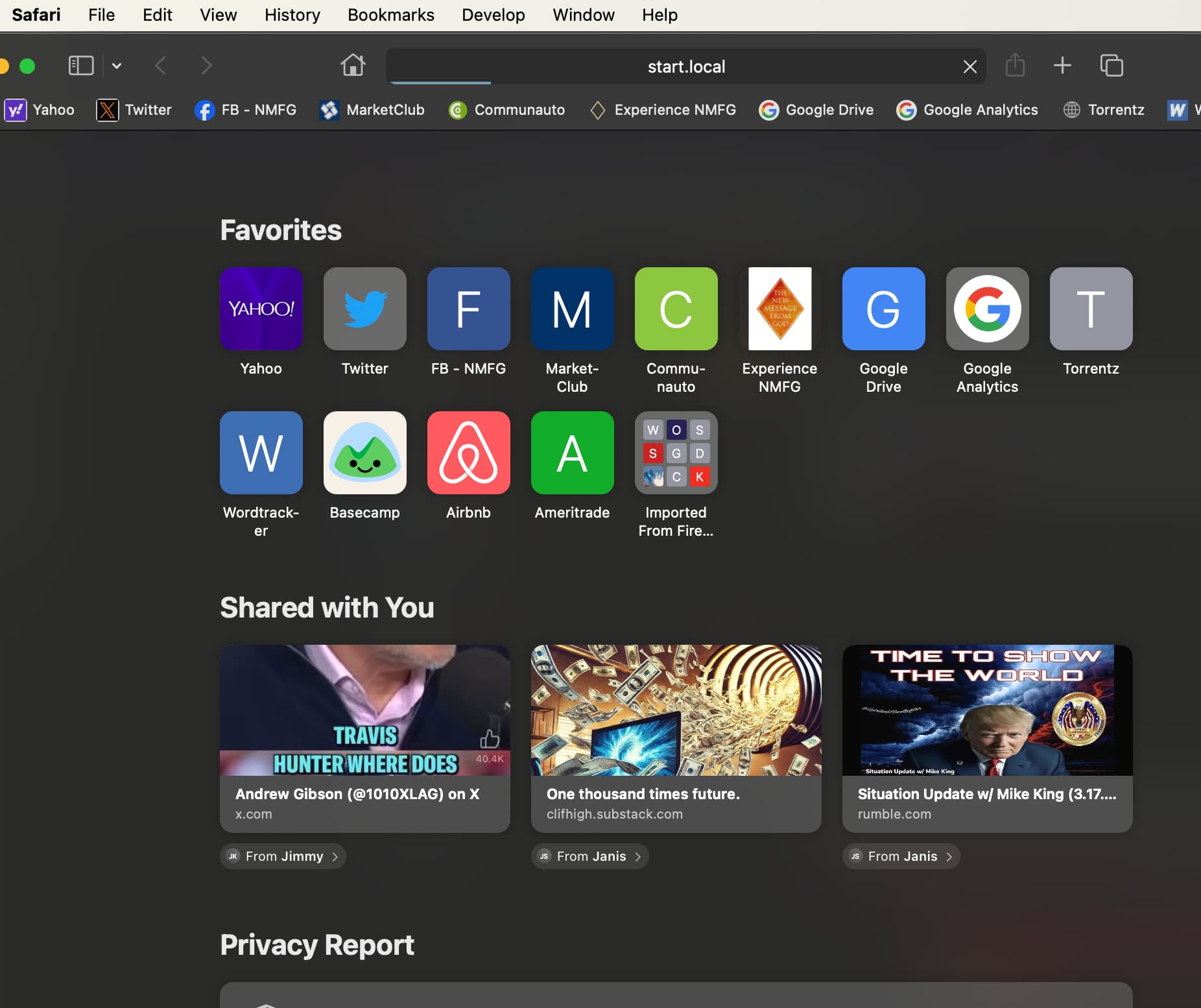Expand the From Jimmy pill
Viewport: 1201px width, 1008px height.
pyautogui.click(x=283, y=856)
